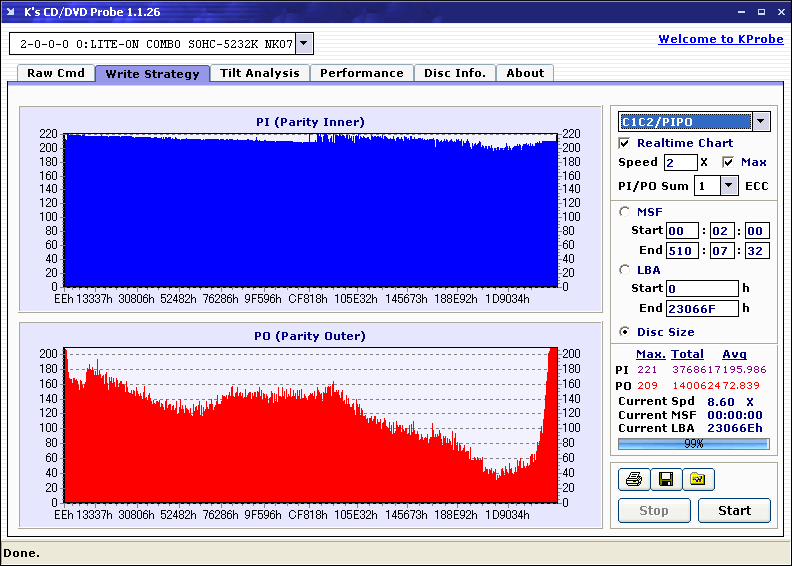The image size is (792, 566).
Task: Follow the Welcome to KProbe link
Action: tap(719, 39)
